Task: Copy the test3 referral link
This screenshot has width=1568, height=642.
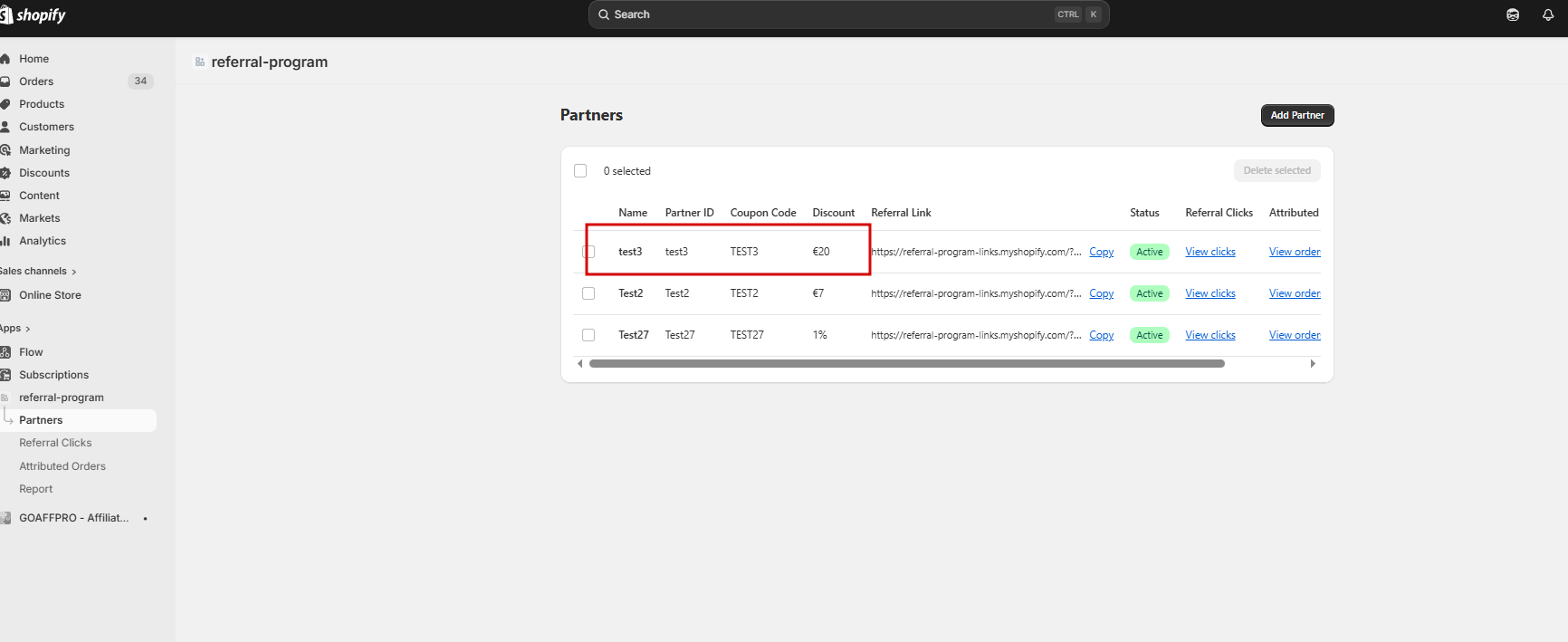Action: pyautogui.click(x=1101, y=252)
